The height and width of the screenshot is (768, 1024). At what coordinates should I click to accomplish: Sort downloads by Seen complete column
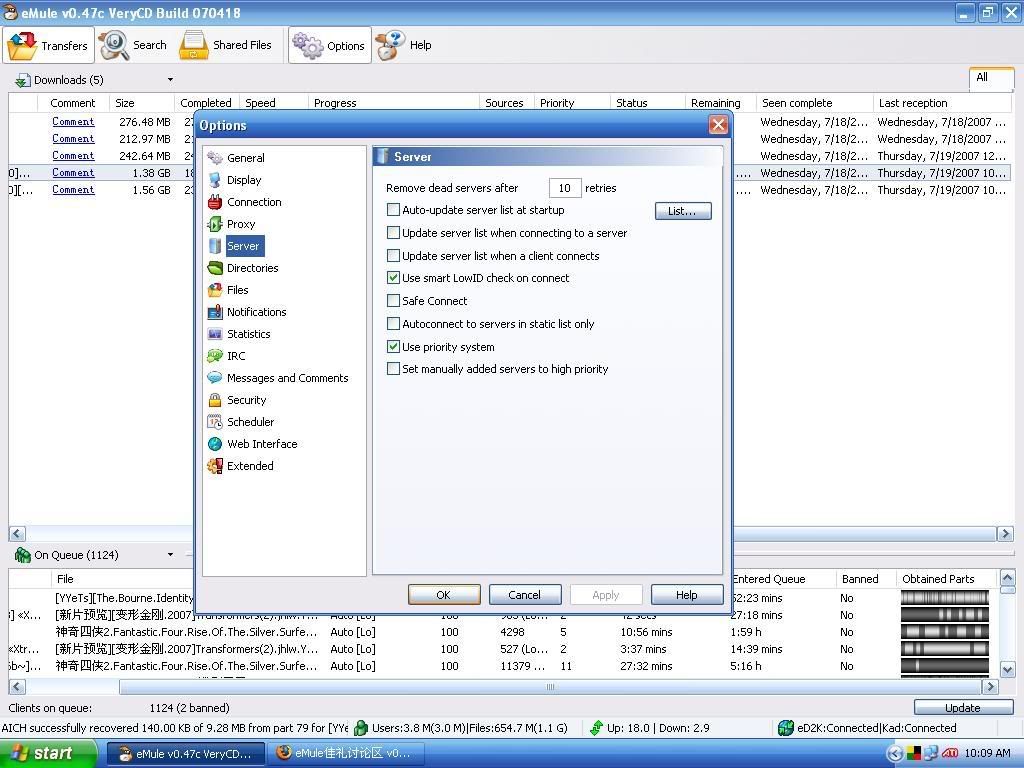[x=814, y=103]
